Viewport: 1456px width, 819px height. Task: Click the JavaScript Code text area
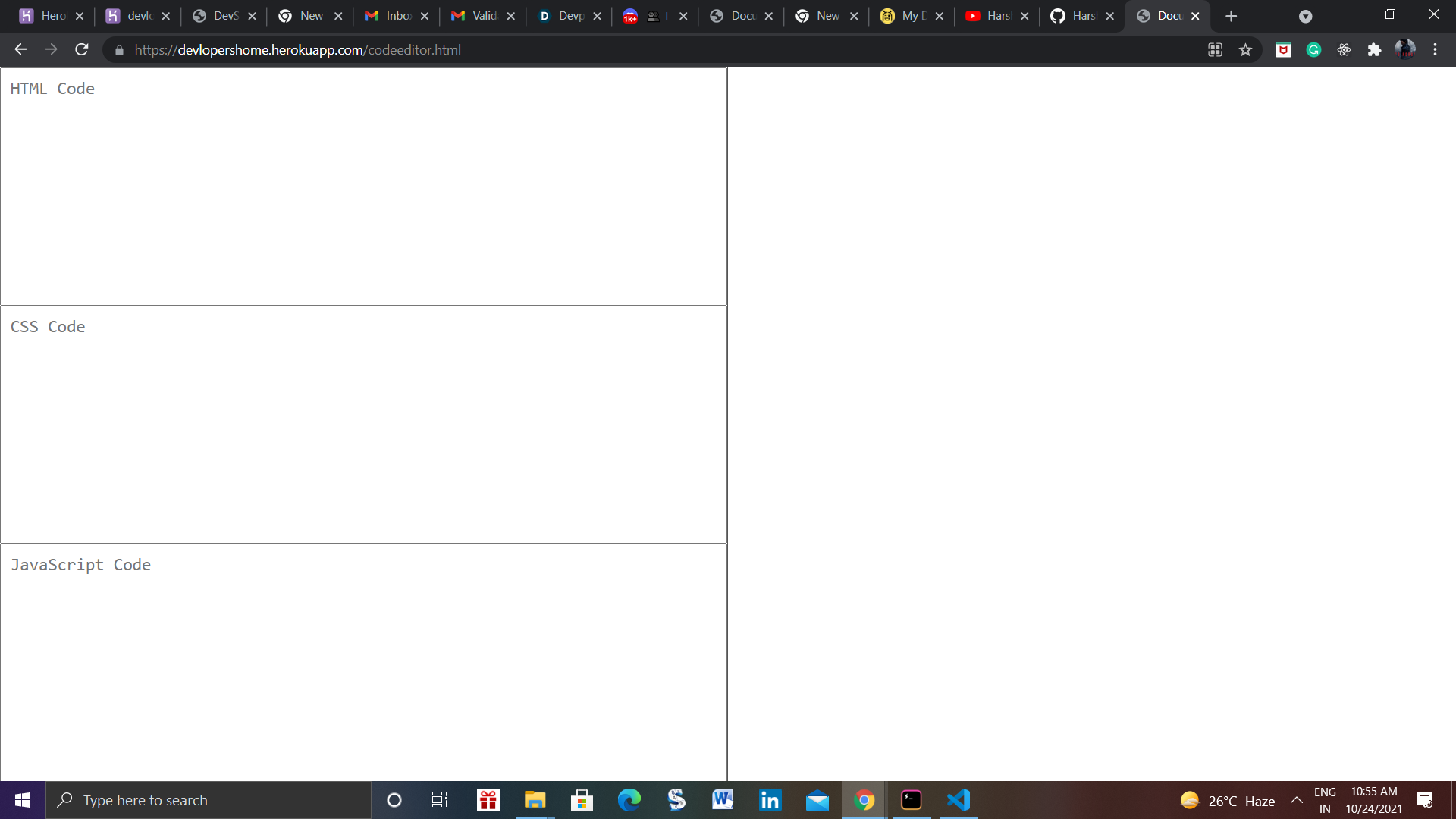pos(364,662)
